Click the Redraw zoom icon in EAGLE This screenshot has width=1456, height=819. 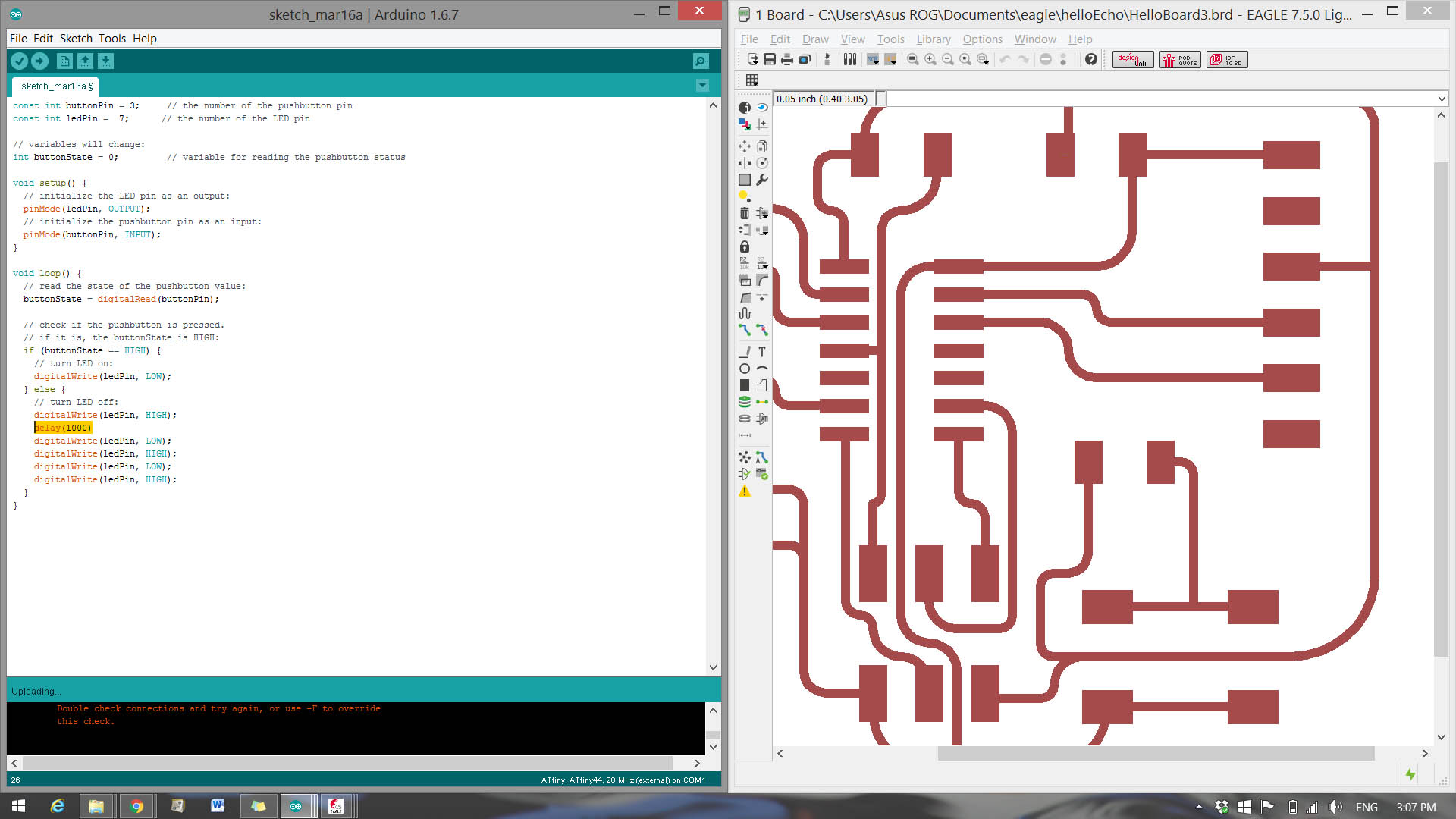click(x=965, y=60)
